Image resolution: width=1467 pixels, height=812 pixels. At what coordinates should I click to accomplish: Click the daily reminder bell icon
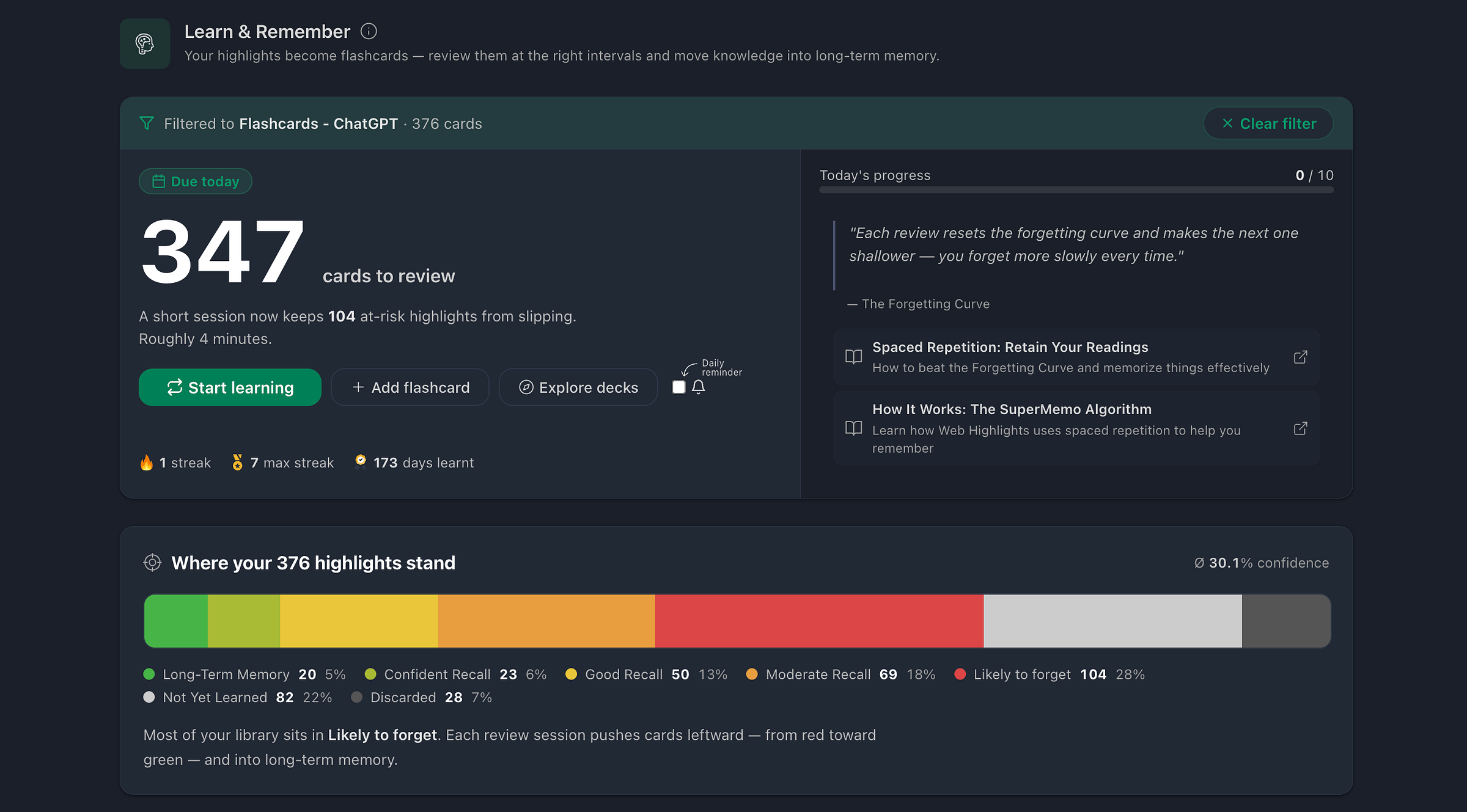click(x=699, y=387)
